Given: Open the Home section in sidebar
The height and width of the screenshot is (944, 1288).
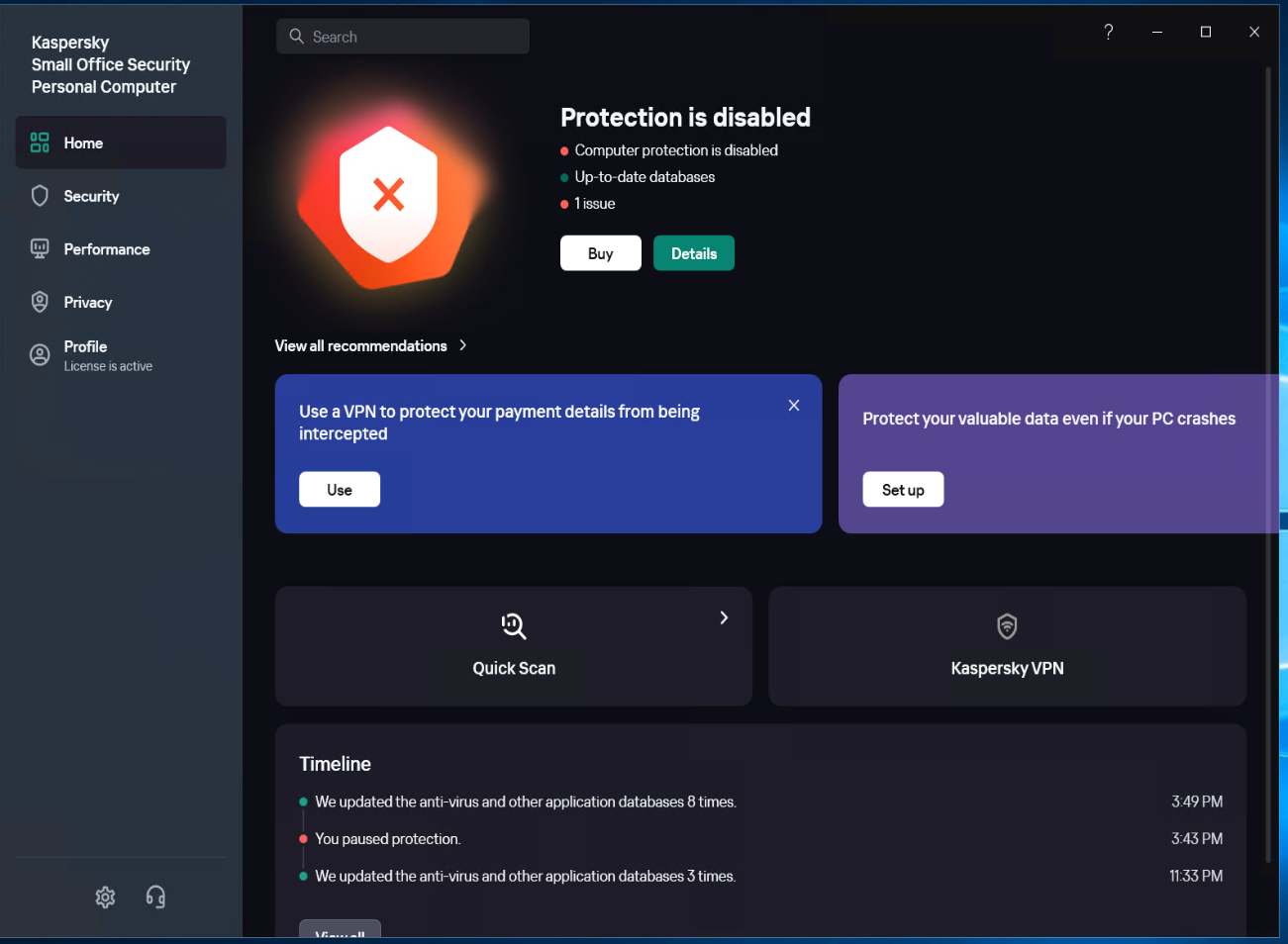Looking at the screenshot, I should pyautogui.click(x=121, y=142).
